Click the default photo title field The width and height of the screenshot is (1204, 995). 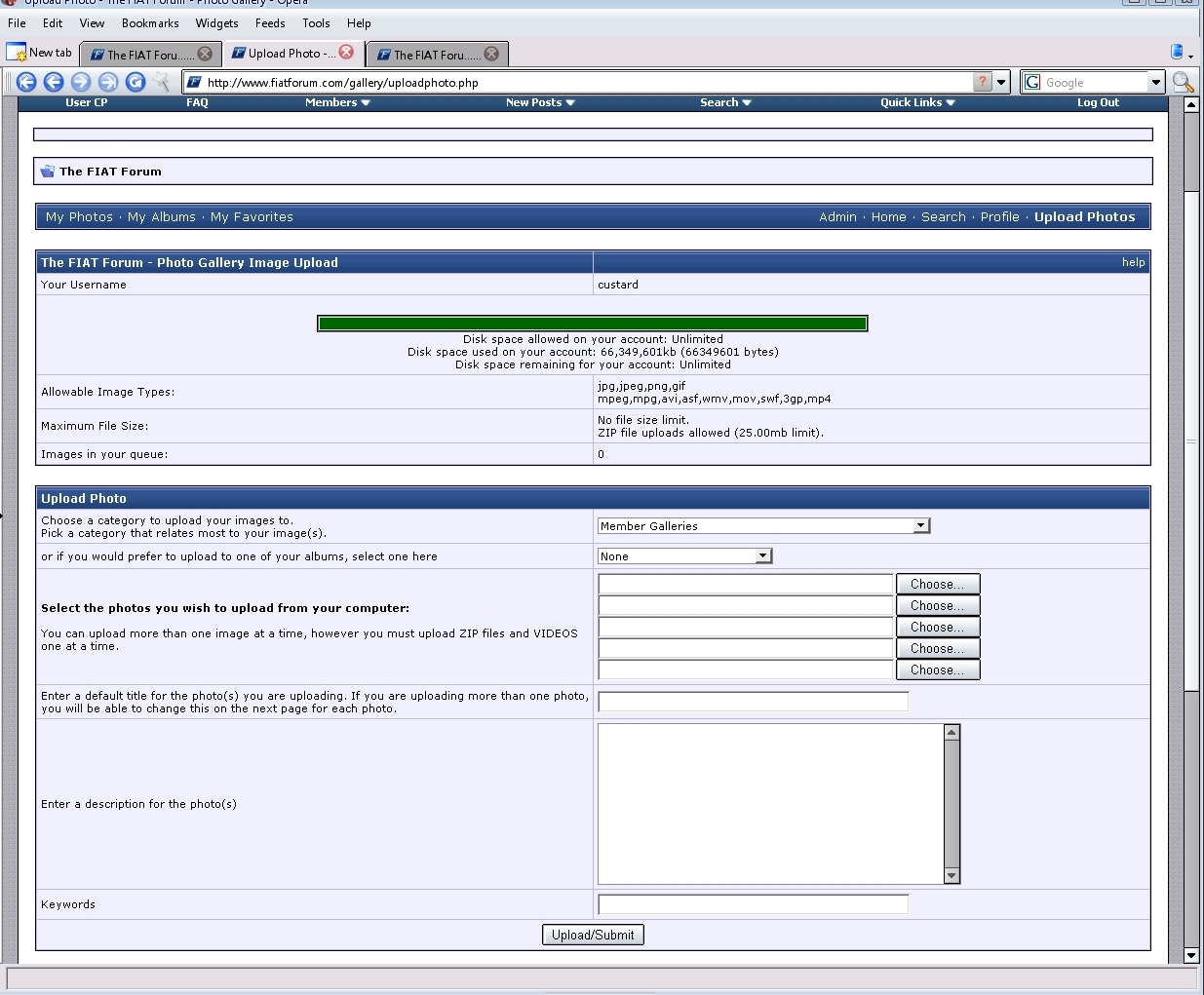(753, 702)
